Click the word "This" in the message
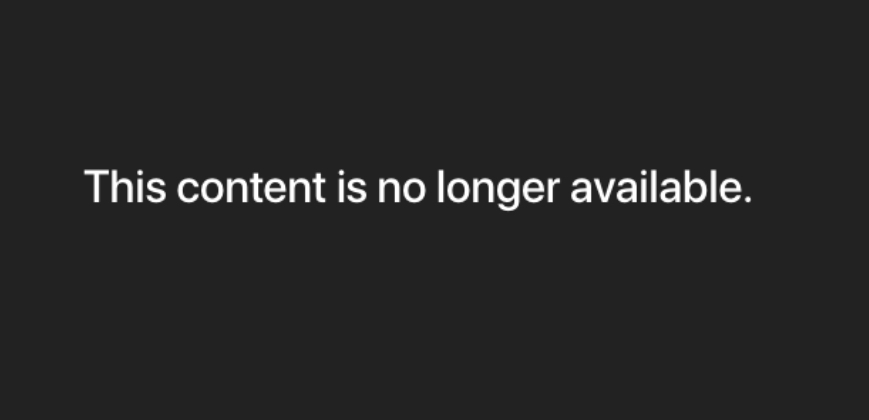 tap(125, 187)
